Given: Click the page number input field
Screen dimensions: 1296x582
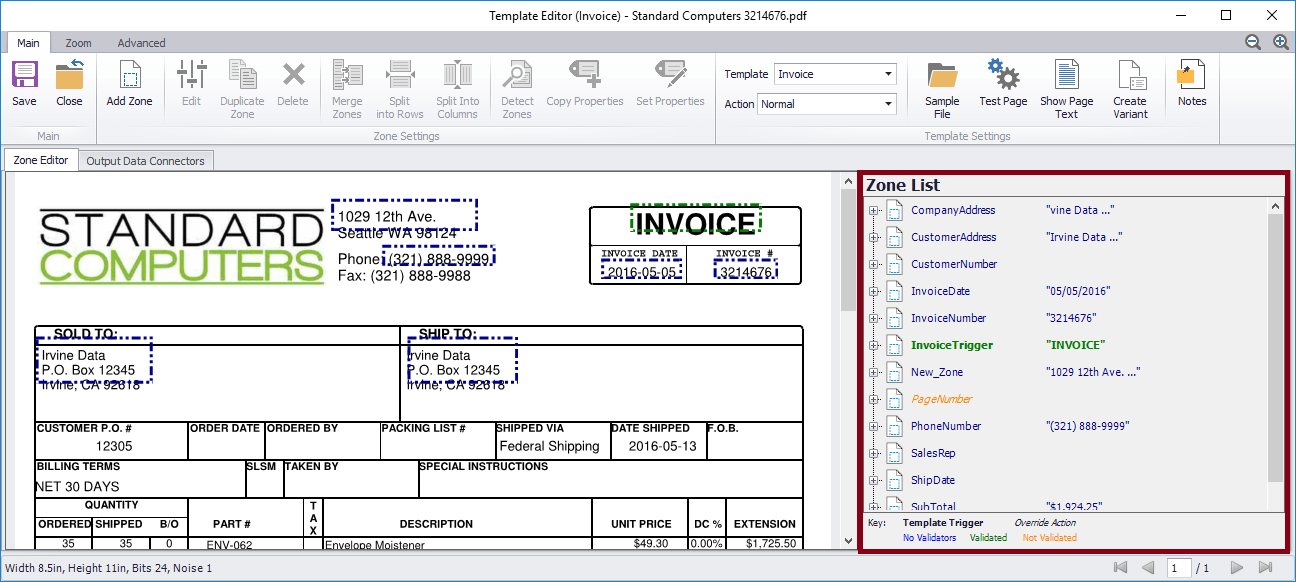Looking at the screenshot, I should click(1178, 568).
